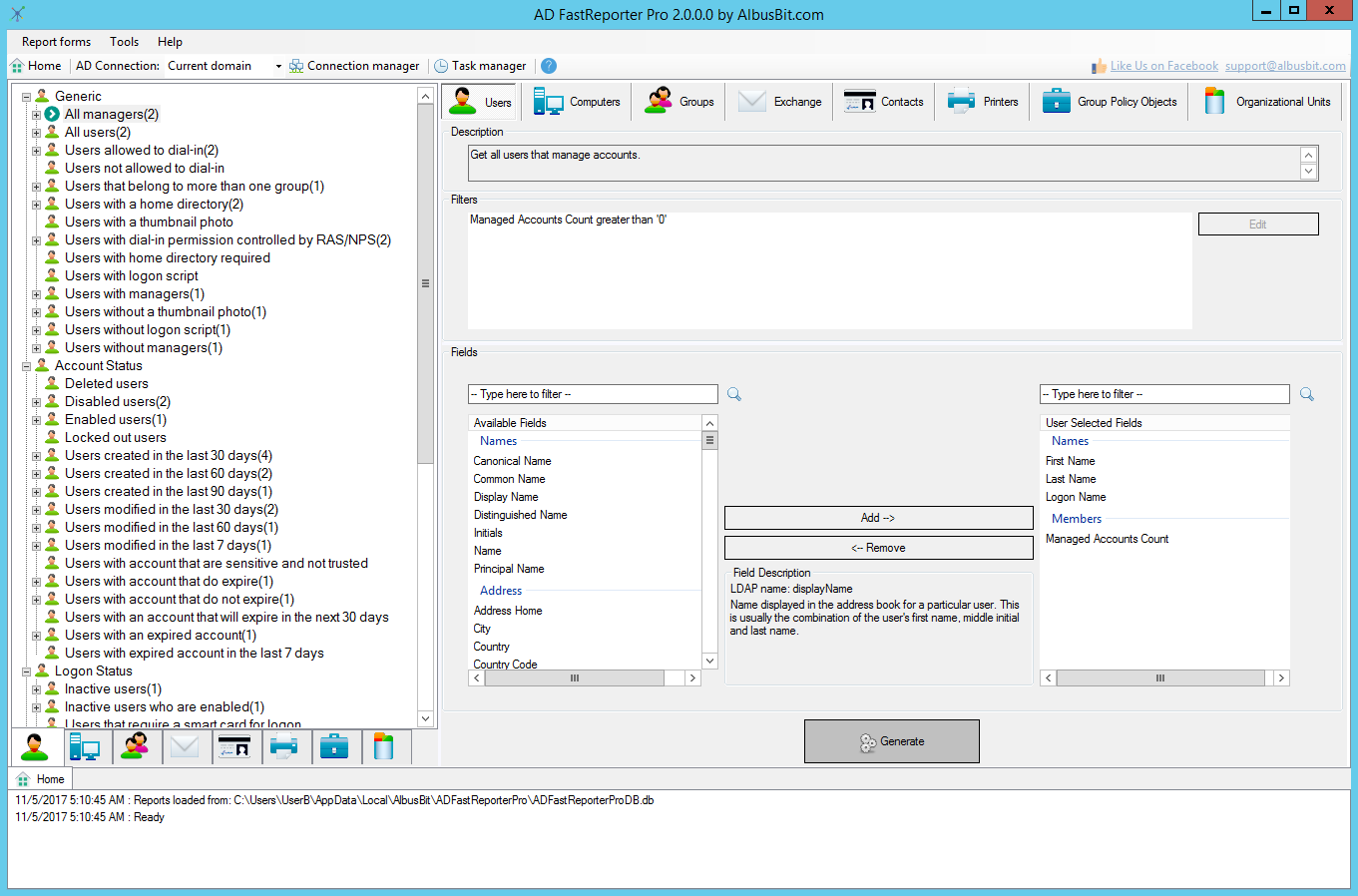This screenshot has height=896, width=1358.
Task: Expand the Disabled users(2) node
Action: point(37,402)
